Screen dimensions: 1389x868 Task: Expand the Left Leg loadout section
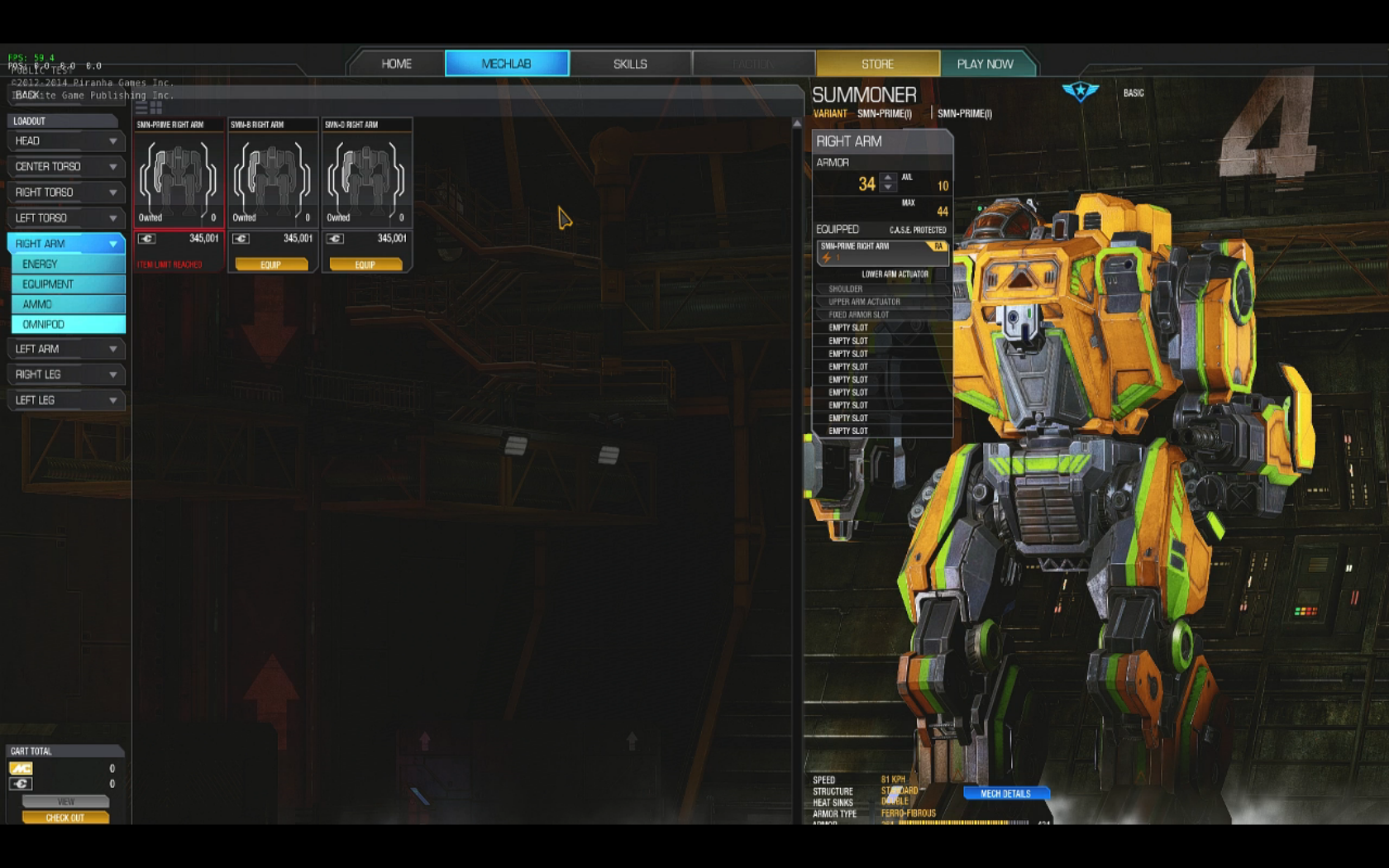65,400
